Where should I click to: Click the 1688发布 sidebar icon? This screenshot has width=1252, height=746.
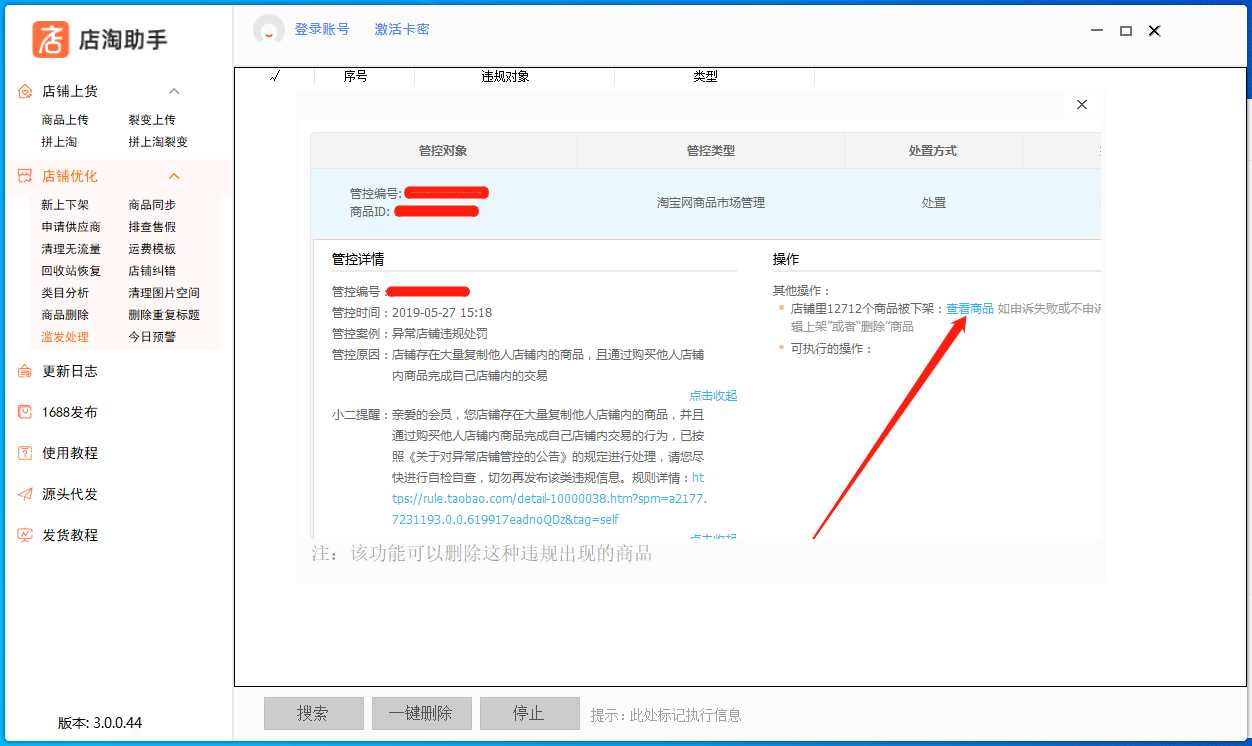pyautogui.click(x=25, y=412)
